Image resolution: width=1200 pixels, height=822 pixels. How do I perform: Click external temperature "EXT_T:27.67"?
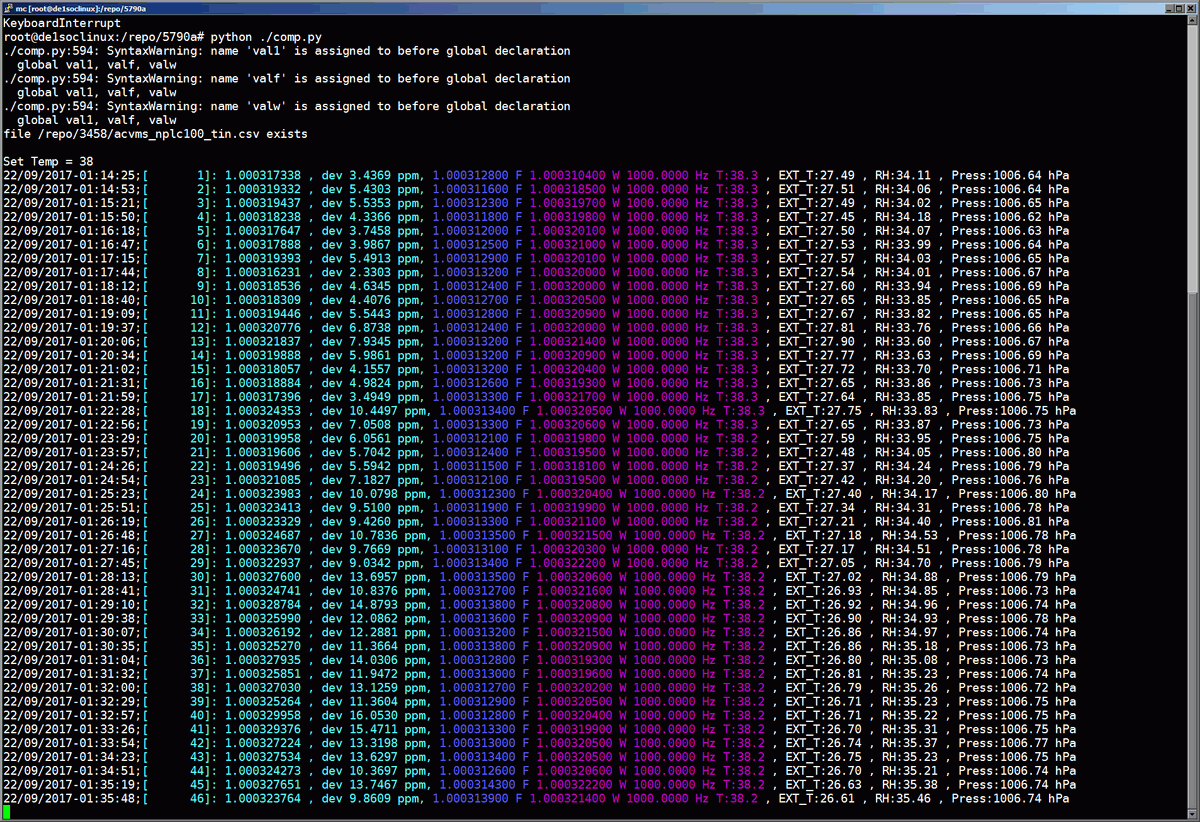[x=817, y=316]
